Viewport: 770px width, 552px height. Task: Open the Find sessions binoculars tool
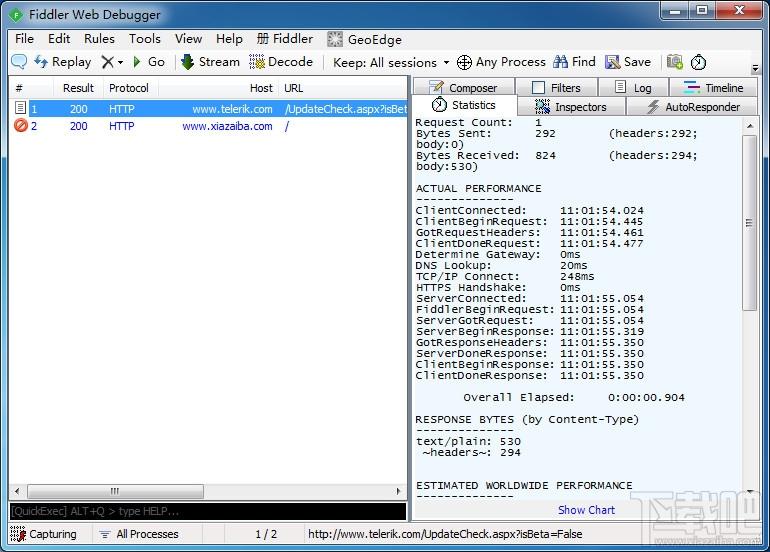click(574, 62)
